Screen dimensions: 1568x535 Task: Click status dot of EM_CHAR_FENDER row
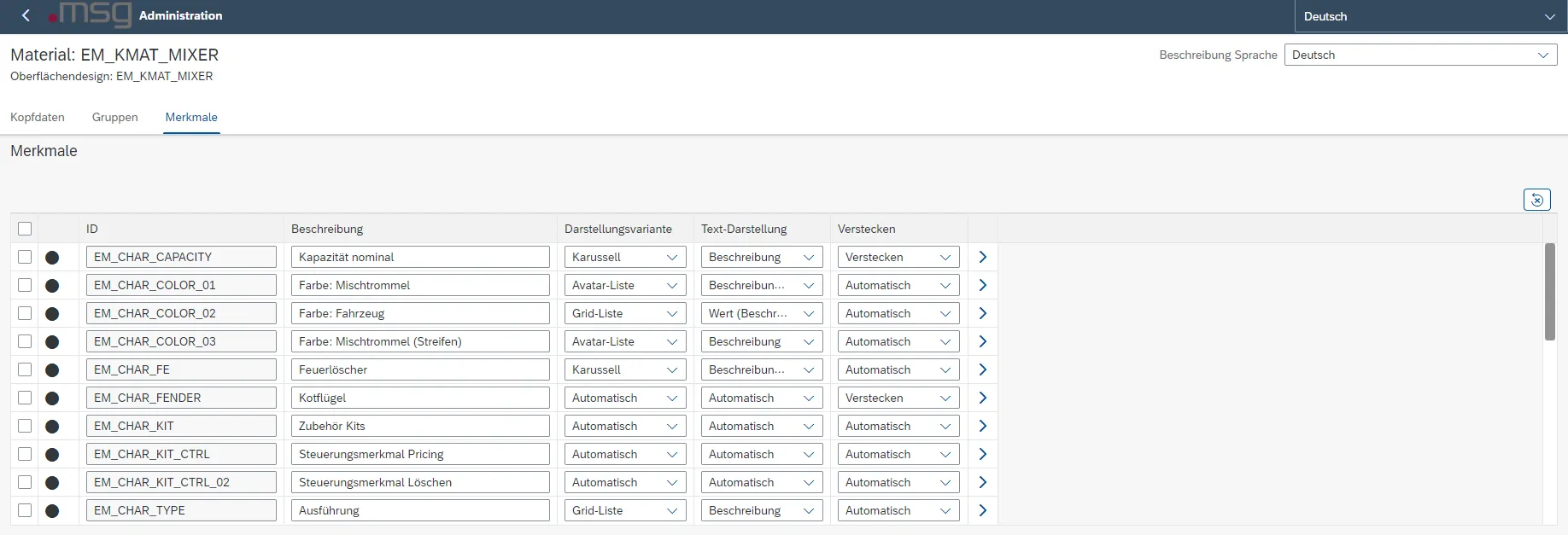tap(52, 398)
